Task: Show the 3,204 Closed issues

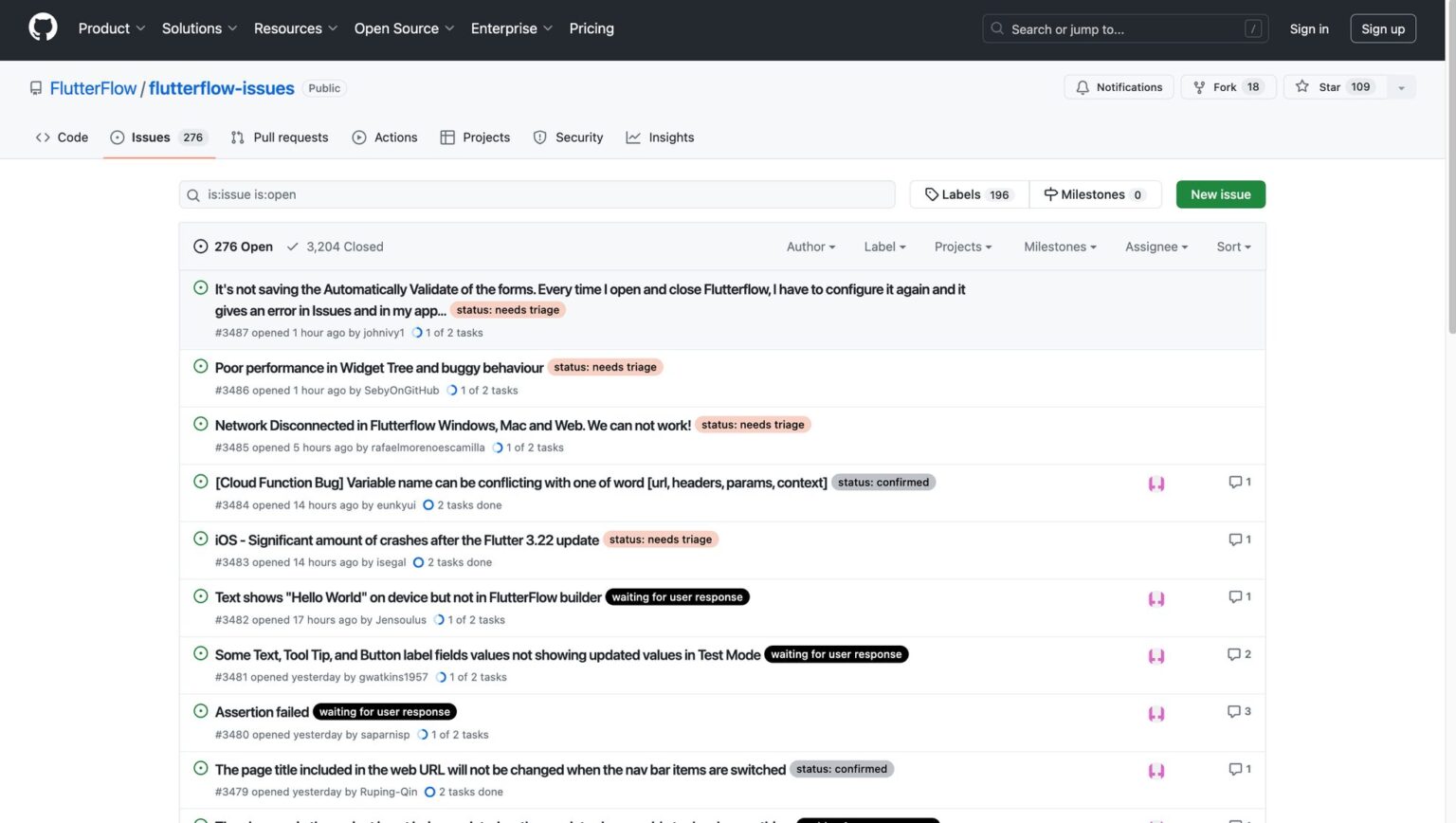Action: pos(335,247)
